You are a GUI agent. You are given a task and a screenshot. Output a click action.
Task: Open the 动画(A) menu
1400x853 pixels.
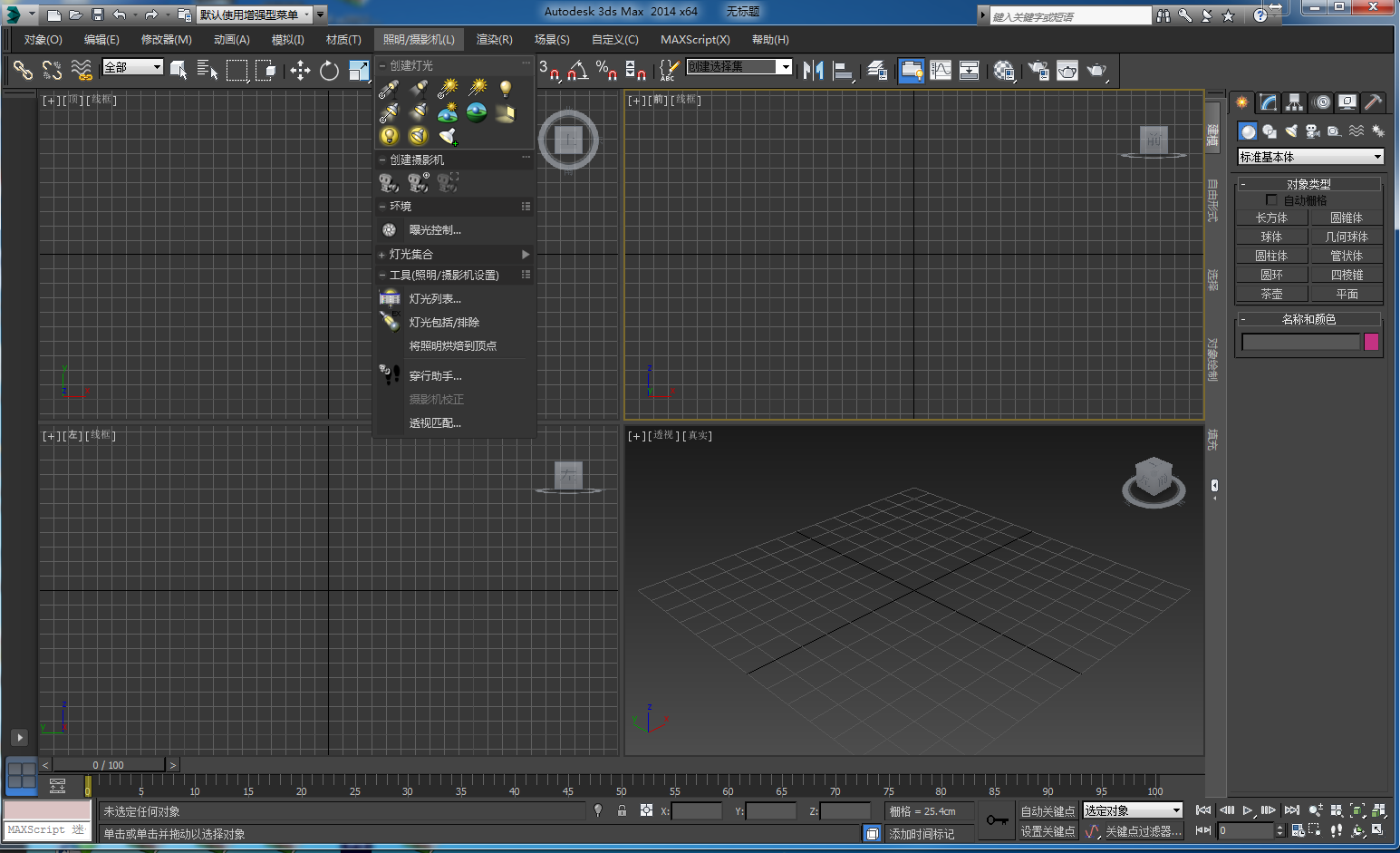coord(231,39)
